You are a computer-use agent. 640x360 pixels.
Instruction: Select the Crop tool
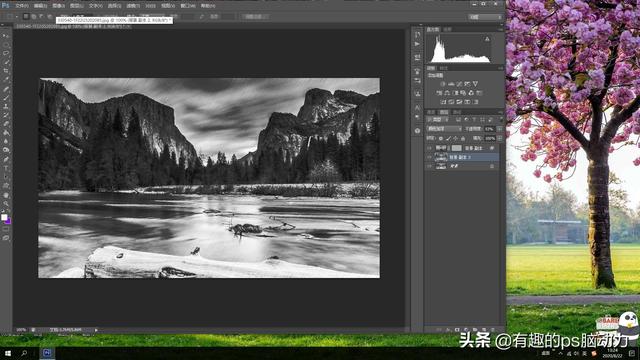click(6, 70)
